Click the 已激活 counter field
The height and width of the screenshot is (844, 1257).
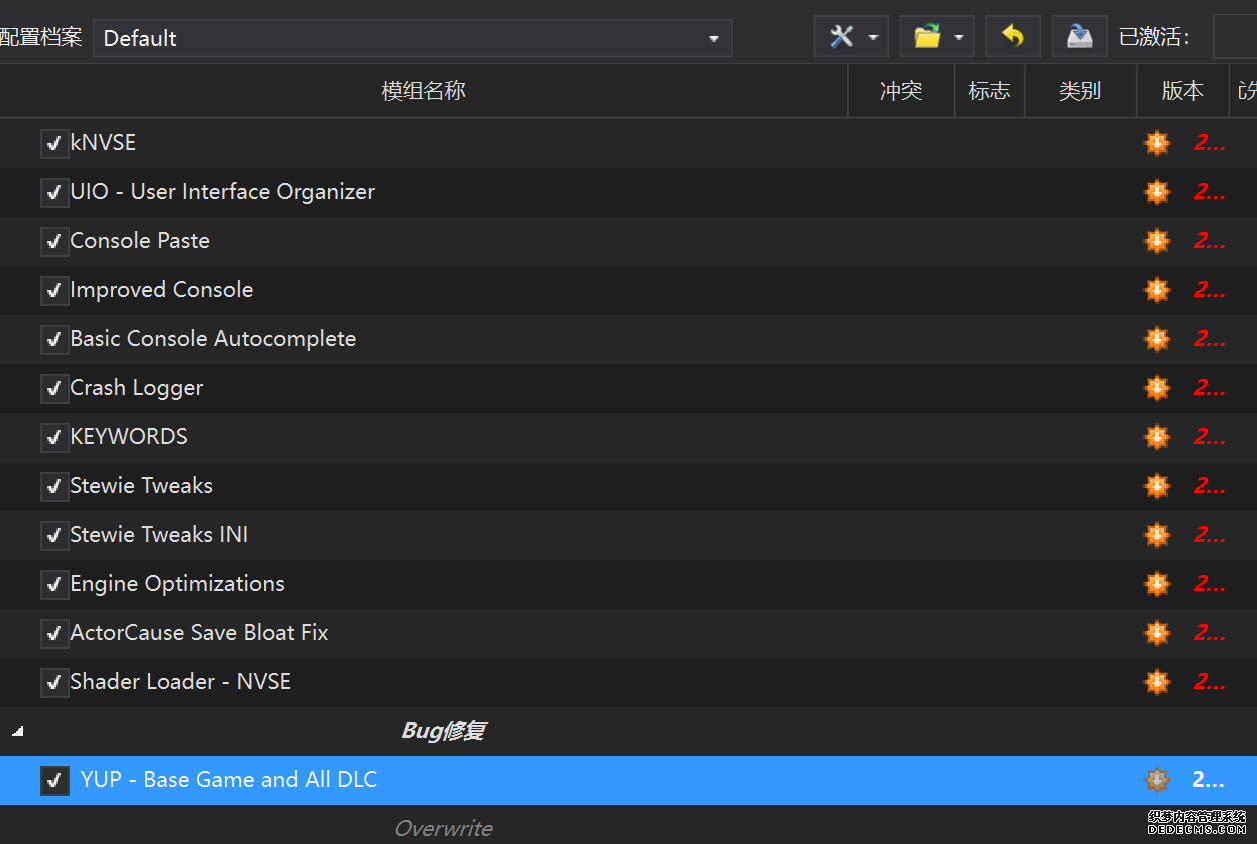1234,38
